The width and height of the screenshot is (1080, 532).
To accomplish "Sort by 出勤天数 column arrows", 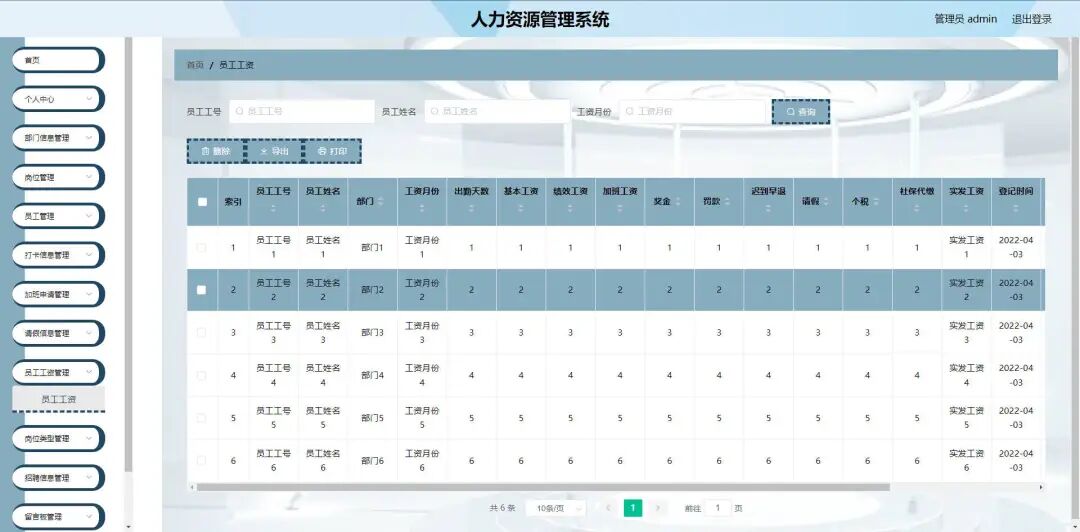I will 471,209.
